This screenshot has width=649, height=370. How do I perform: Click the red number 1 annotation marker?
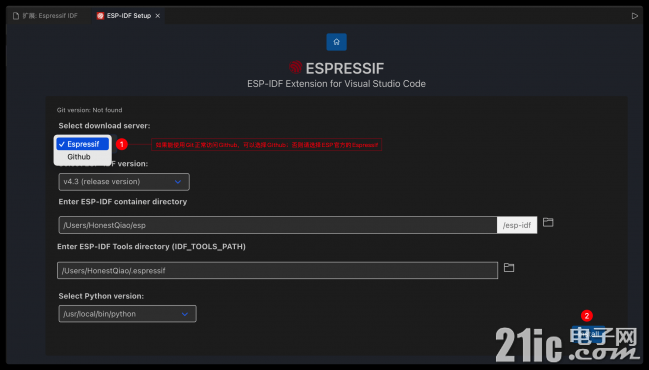coord(122,144)
